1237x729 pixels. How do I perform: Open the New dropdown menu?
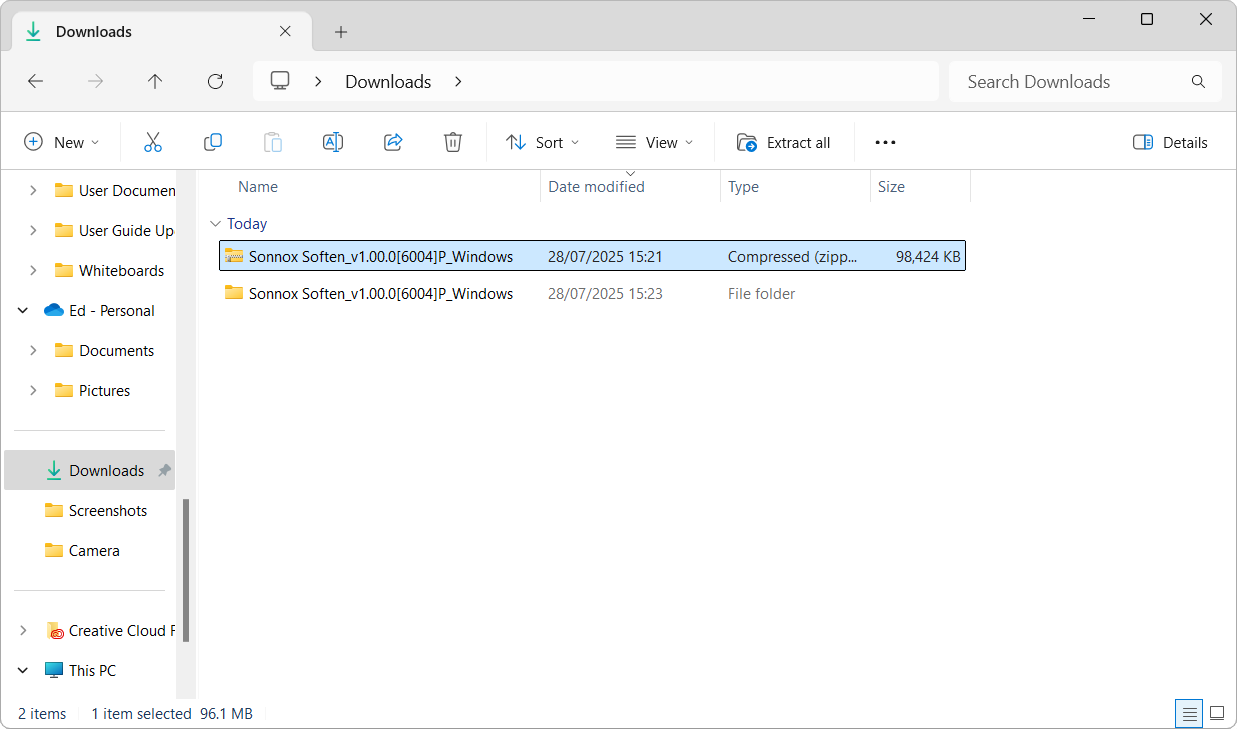(62, 142)
